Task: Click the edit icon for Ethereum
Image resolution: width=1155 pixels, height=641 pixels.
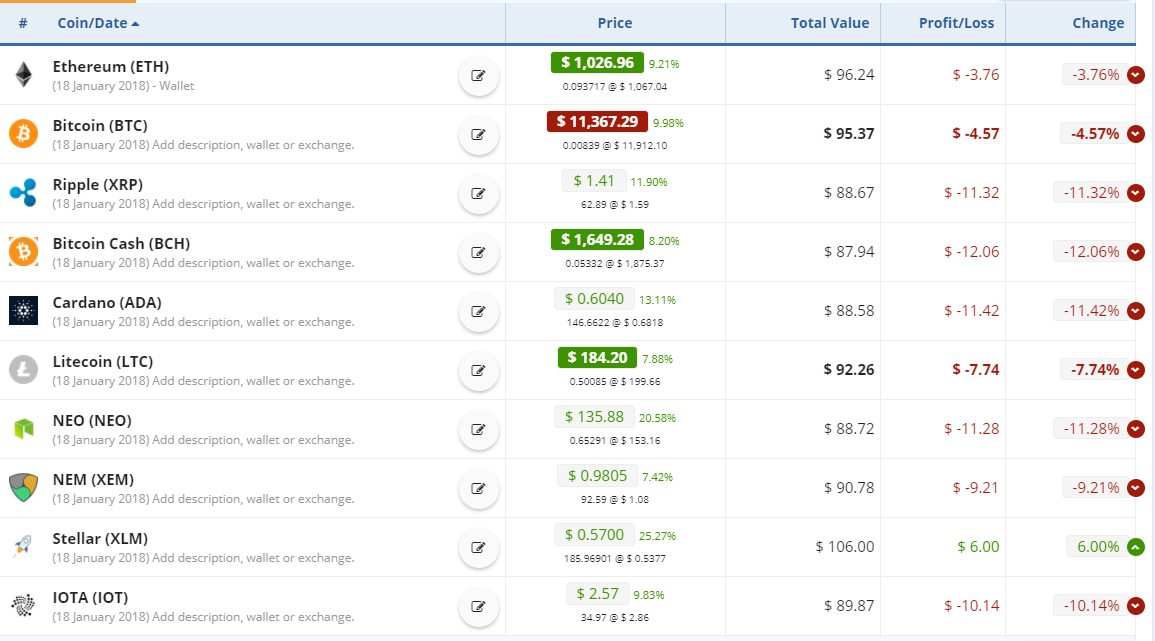Action: pos(478,76)
